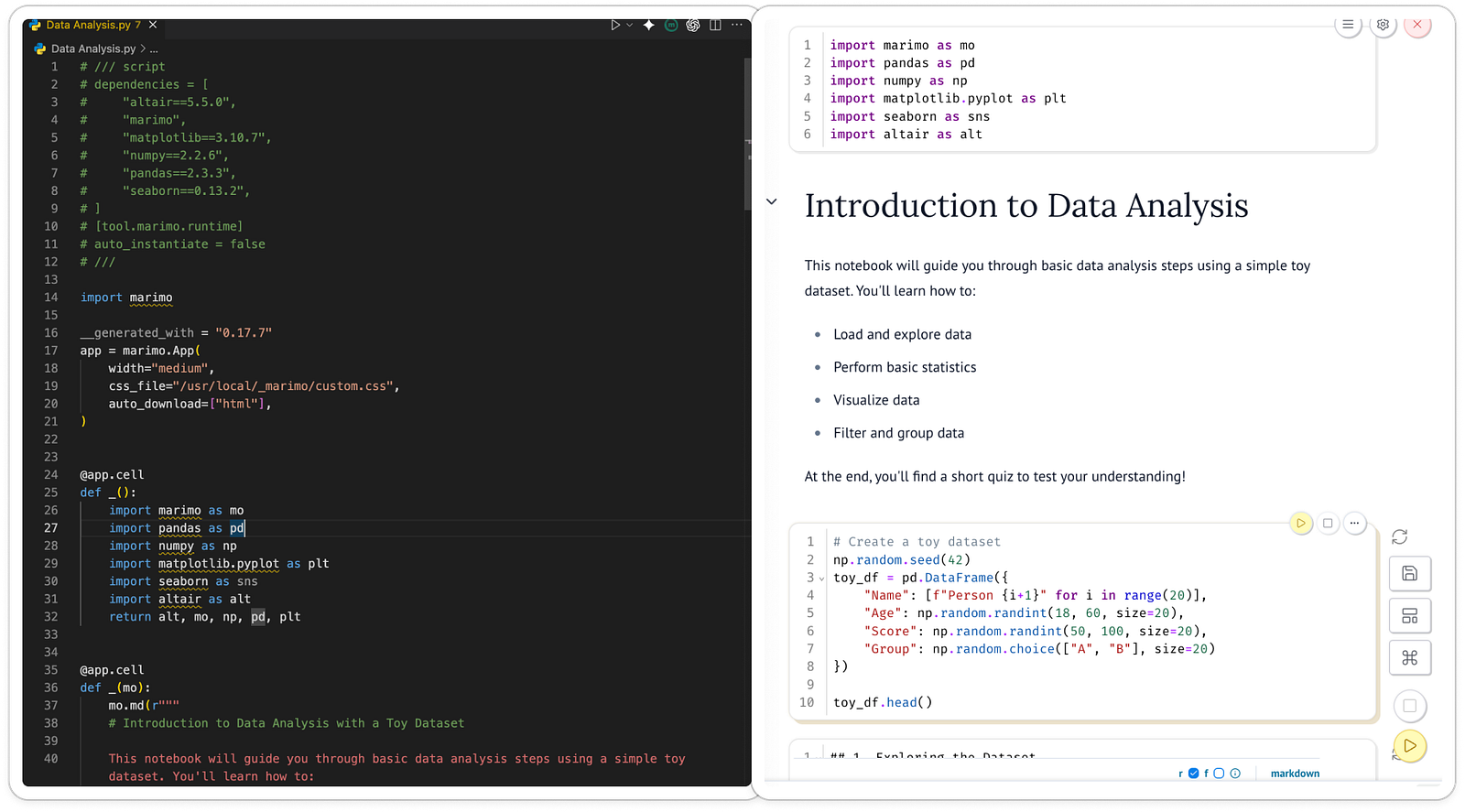Open the marimo notebook hamburger menu

[x=1348, y=25]
